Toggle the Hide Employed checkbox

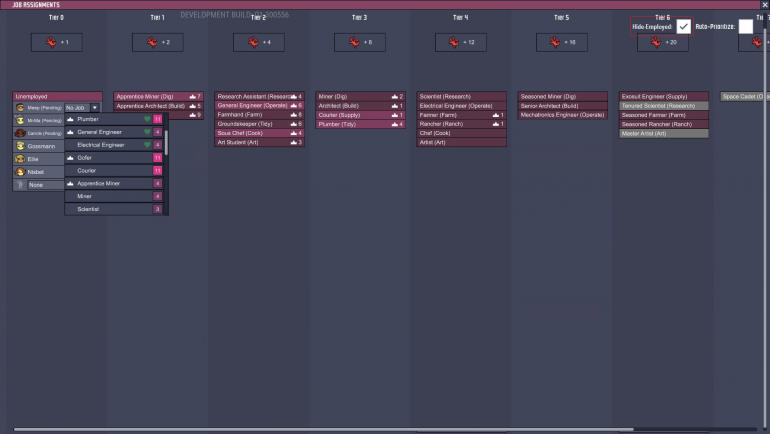click(684, 26)
